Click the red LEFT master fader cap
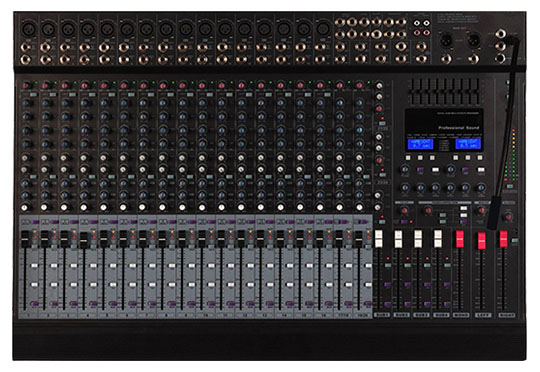Viewport: 540px width, 372px height. 481,241
